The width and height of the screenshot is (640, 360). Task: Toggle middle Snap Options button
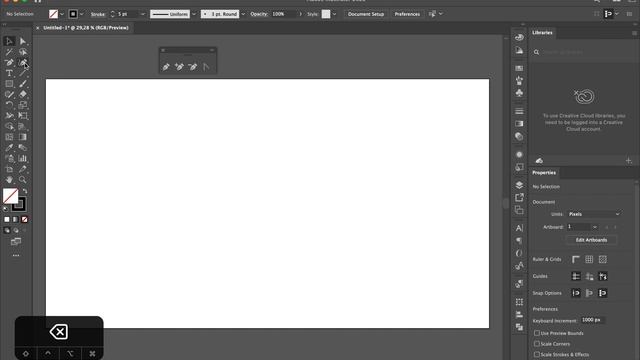point(589,293)
